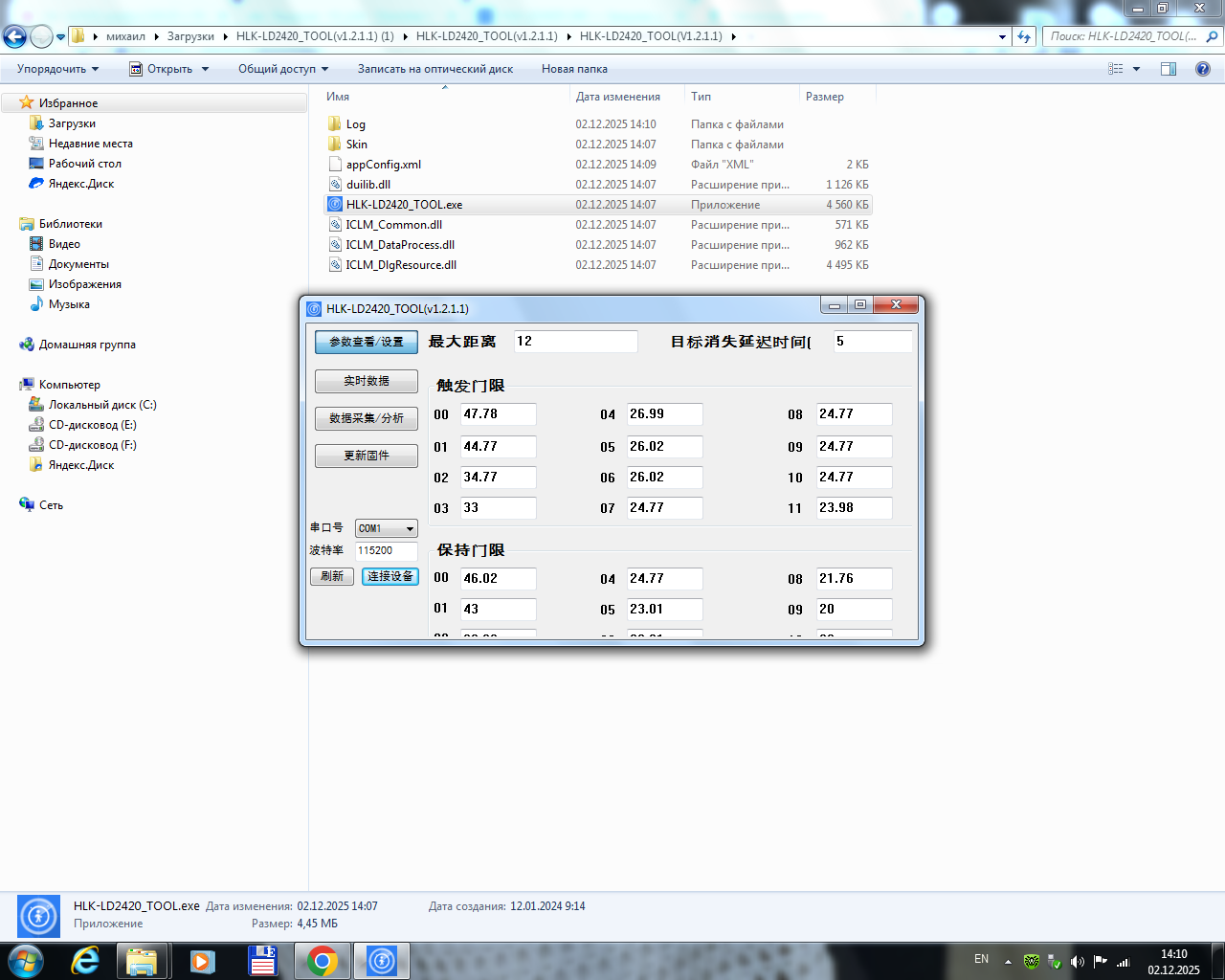Viewport: 1225px width, 980px height.
Task: Select the 实时数据 tab button
Action: coord(367,381)
